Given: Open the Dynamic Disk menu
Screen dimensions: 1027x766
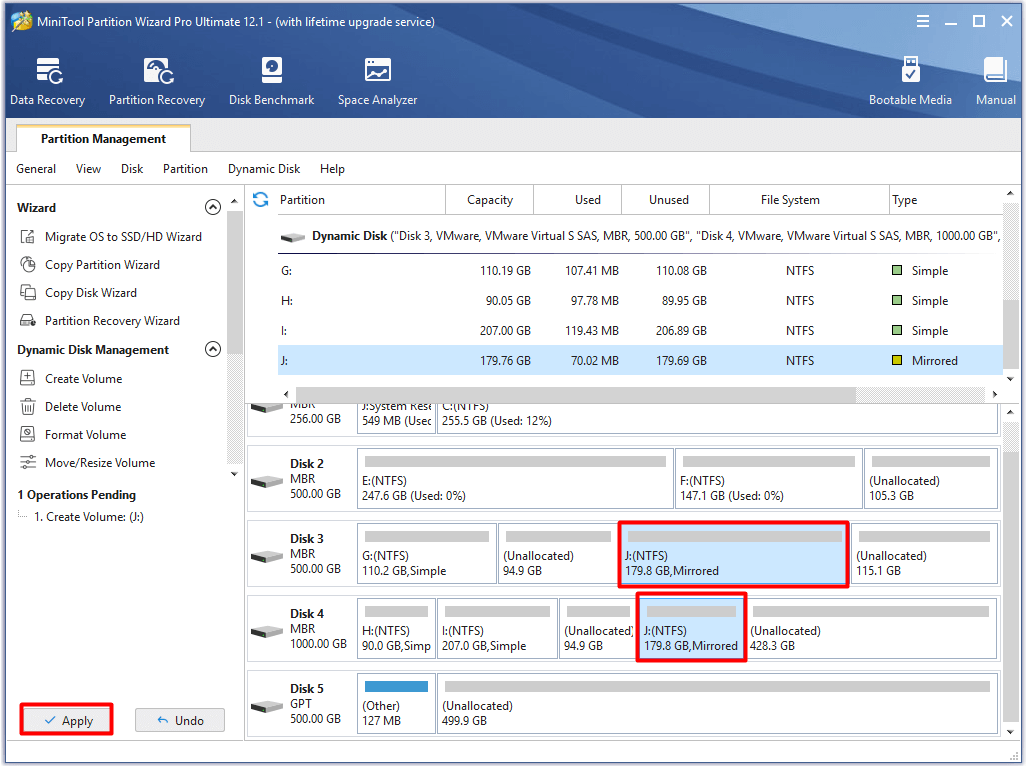Looking at the screenshot, I should pos(264,169).
